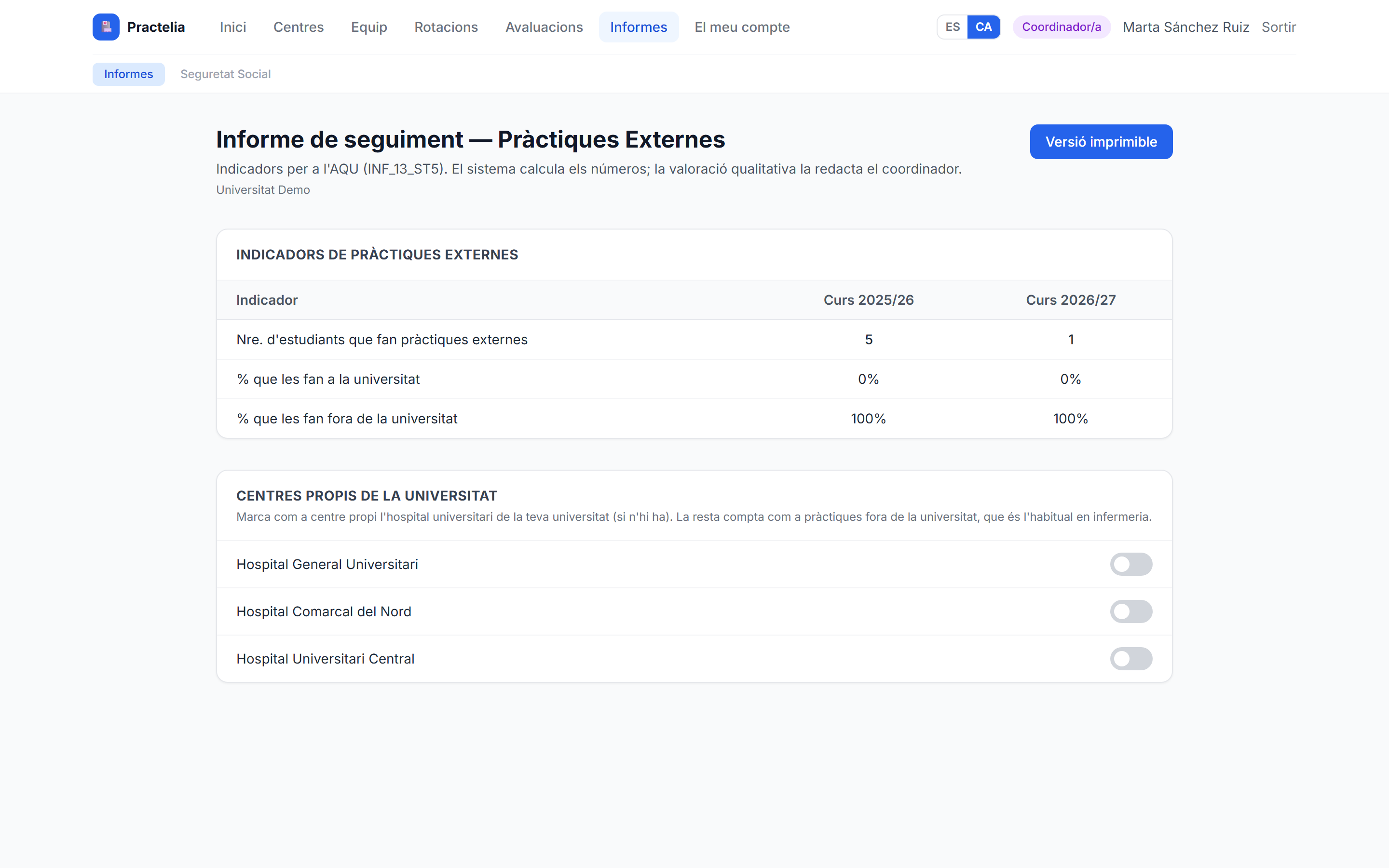The width and height of the screenshot is (1389, 868).
Task: Open the Versió imprimible print view
Action: (1101, 142)
